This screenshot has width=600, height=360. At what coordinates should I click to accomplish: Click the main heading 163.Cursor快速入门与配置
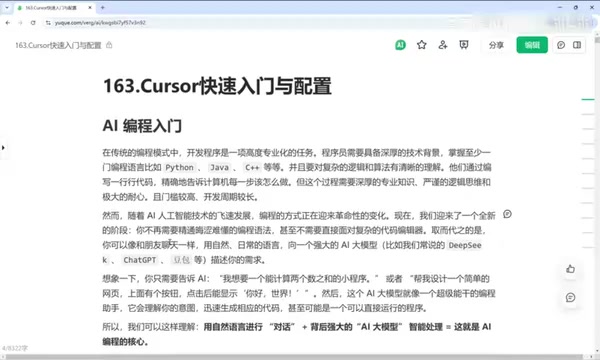point(217,86)
